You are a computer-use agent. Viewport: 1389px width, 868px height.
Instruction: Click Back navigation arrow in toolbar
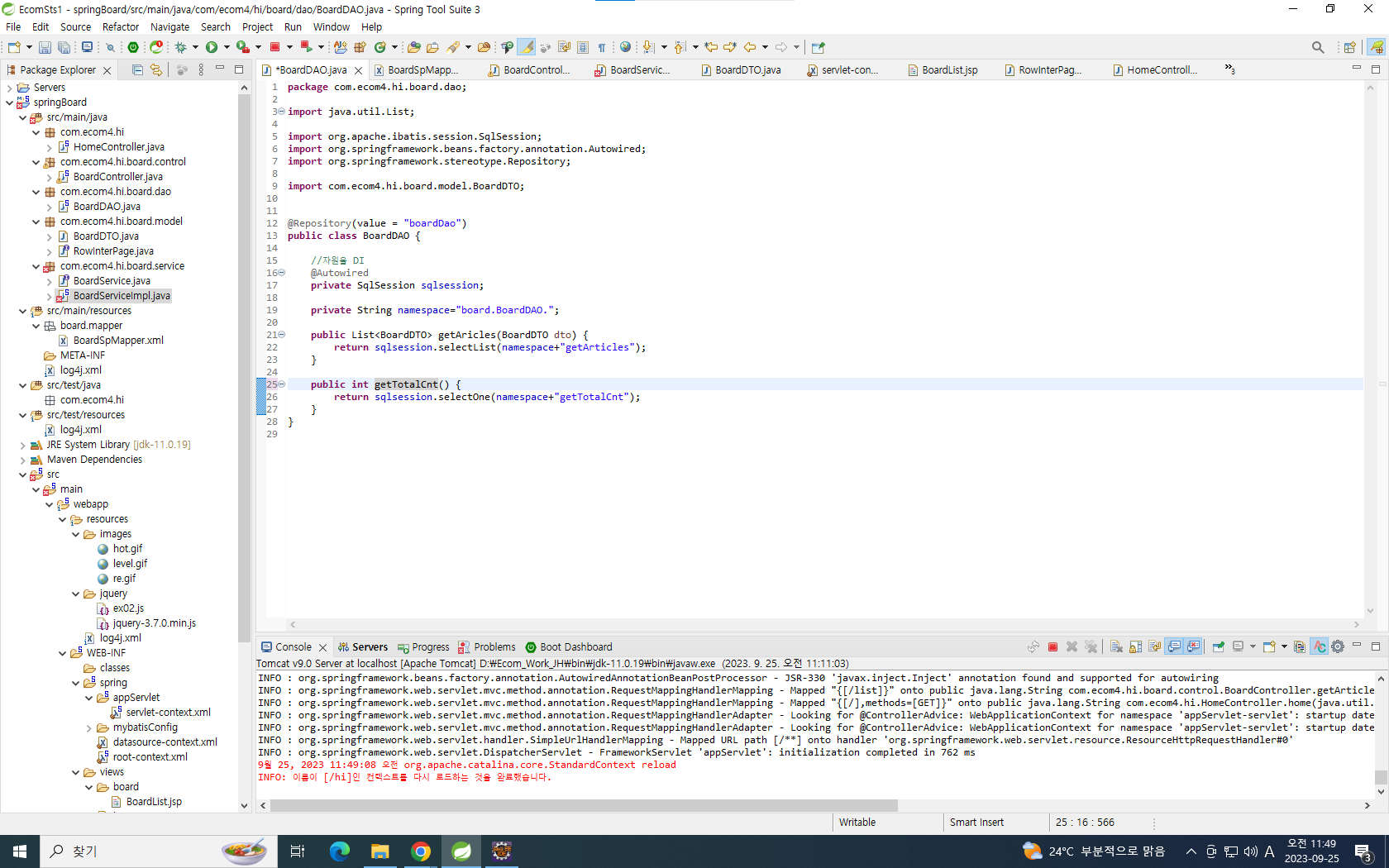[x=750, y=47]
